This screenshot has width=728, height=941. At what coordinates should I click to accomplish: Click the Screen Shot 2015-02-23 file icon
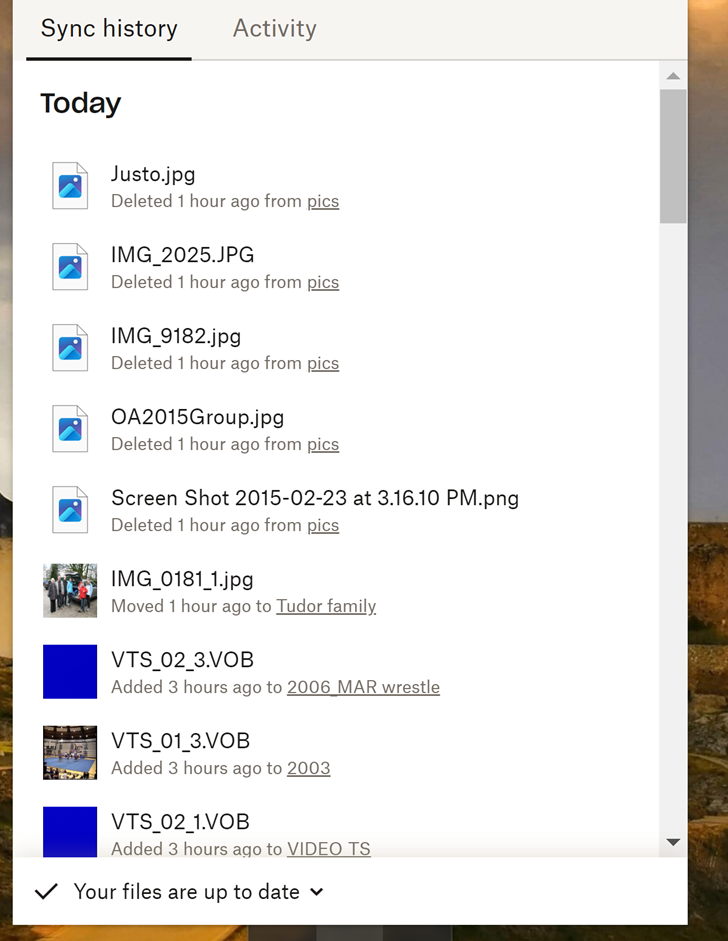70,510
